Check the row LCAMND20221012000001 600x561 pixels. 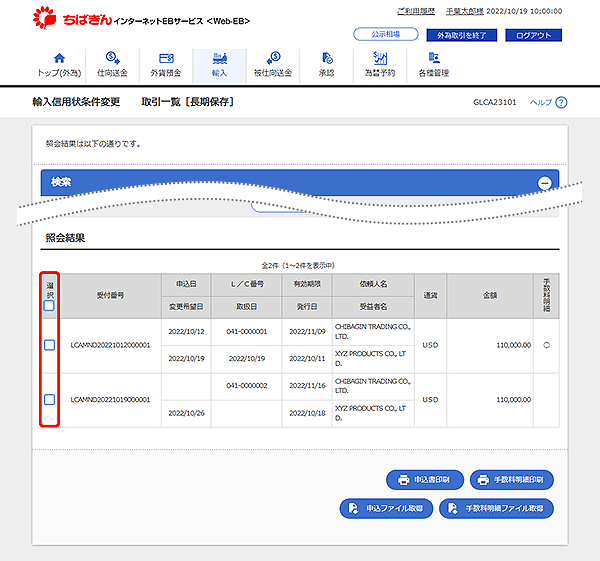tap(49, 345)
